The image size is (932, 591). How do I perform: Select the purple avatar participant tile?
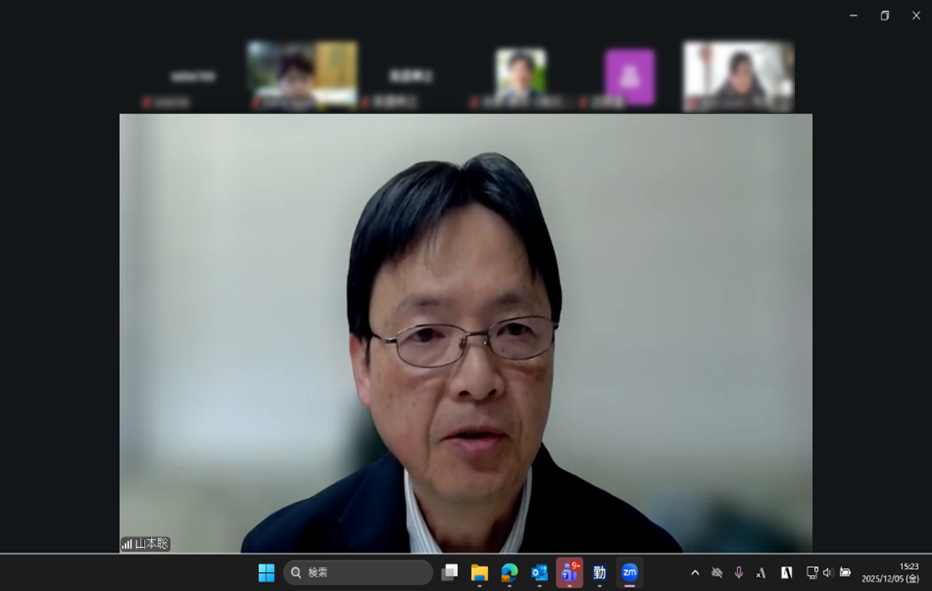click(x=629, y=77)
